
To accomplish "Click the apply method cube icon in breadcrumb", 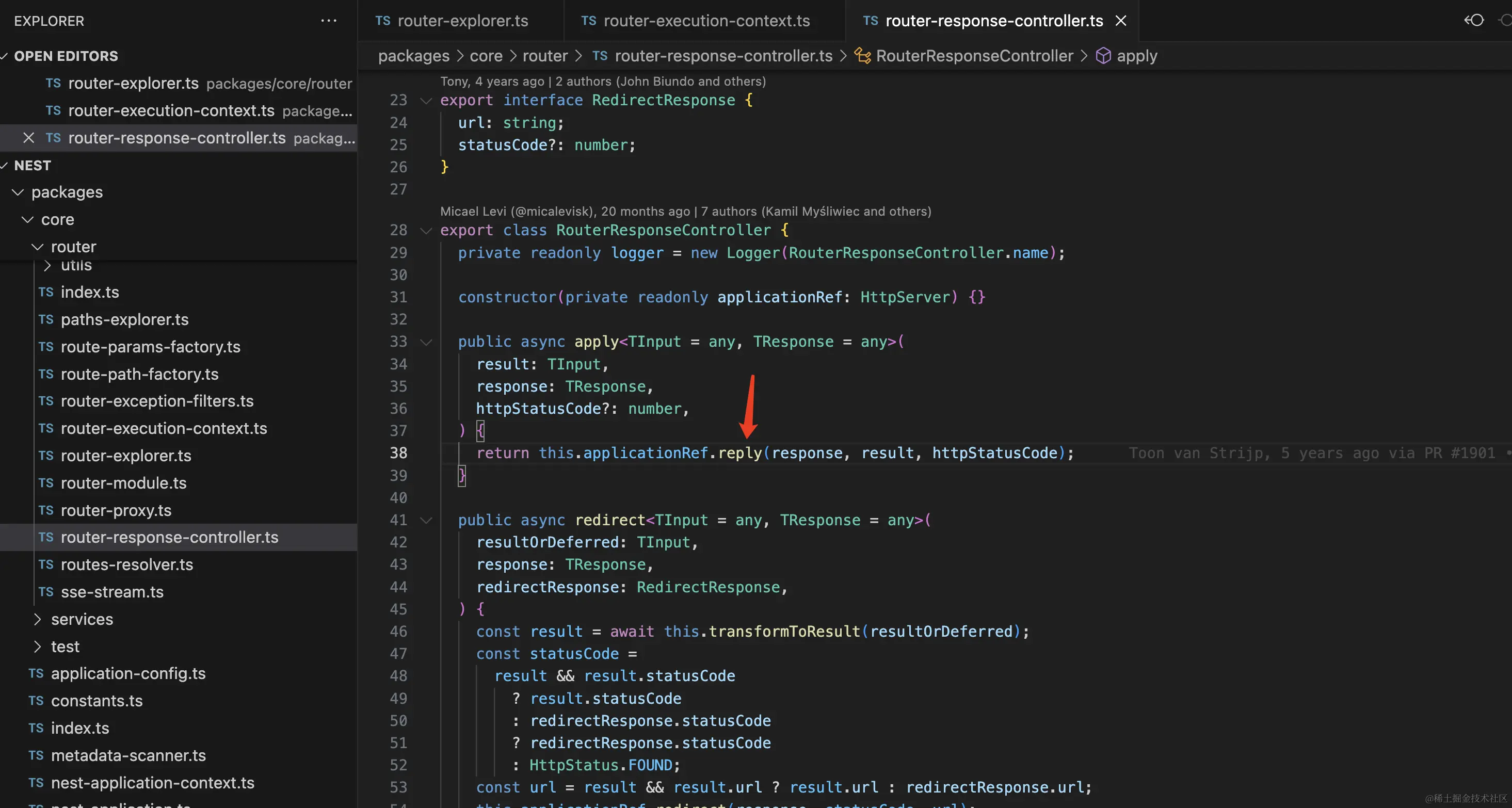I will point(1103,56).
